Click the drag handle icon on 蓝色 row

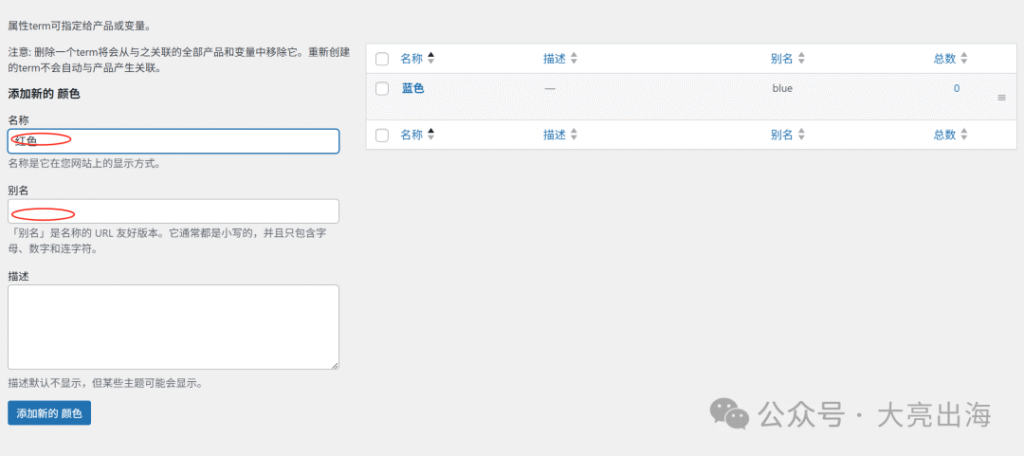[x=1002, y=97]
